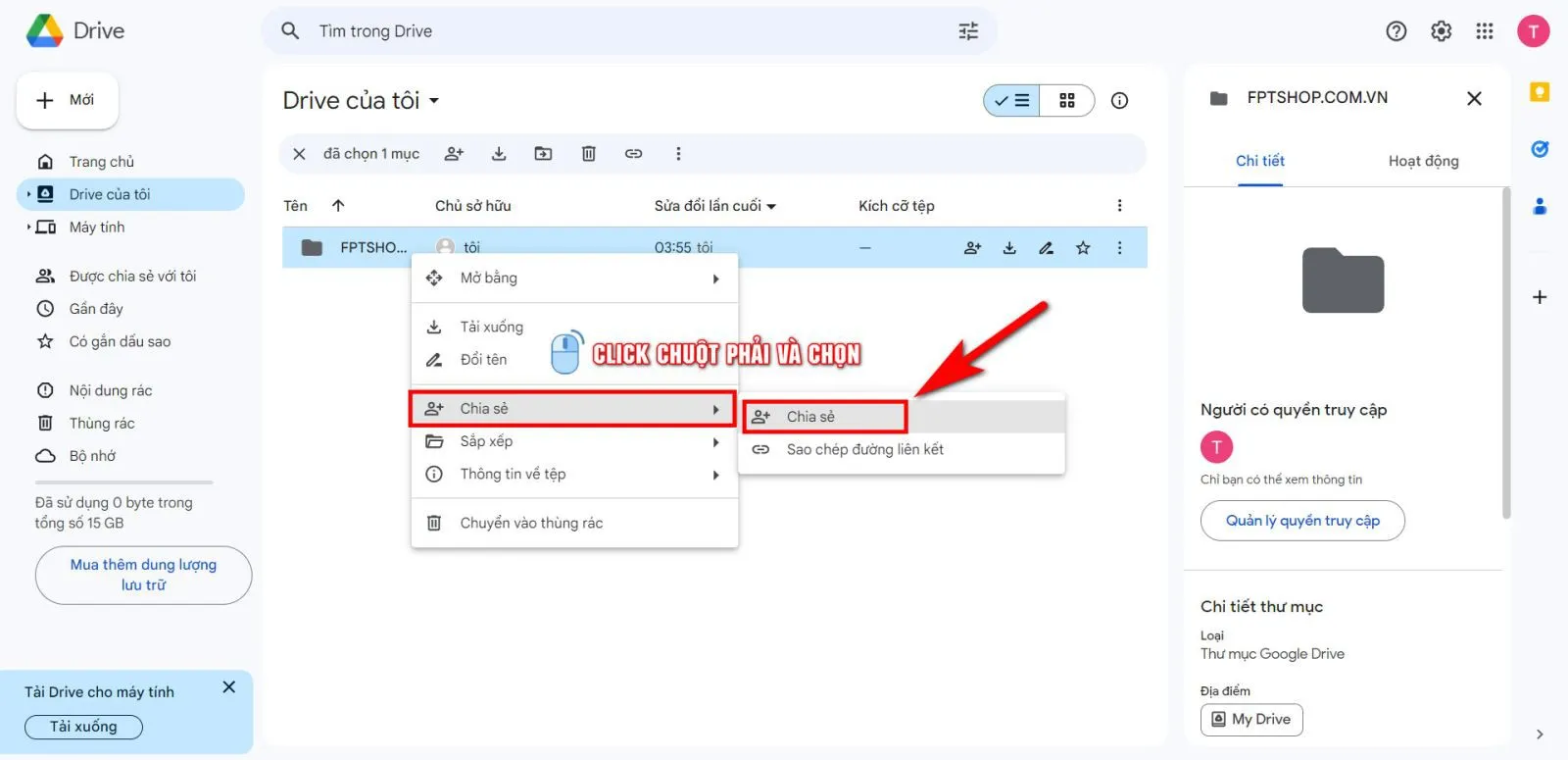Open more actions in selection toolbar
The height and width of the screenshot is (760, 1568).
678,154
